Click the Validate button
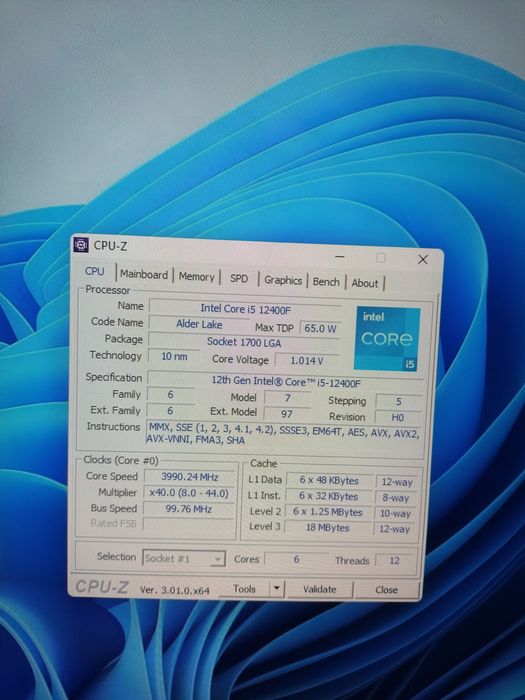 tap(320, 589)
